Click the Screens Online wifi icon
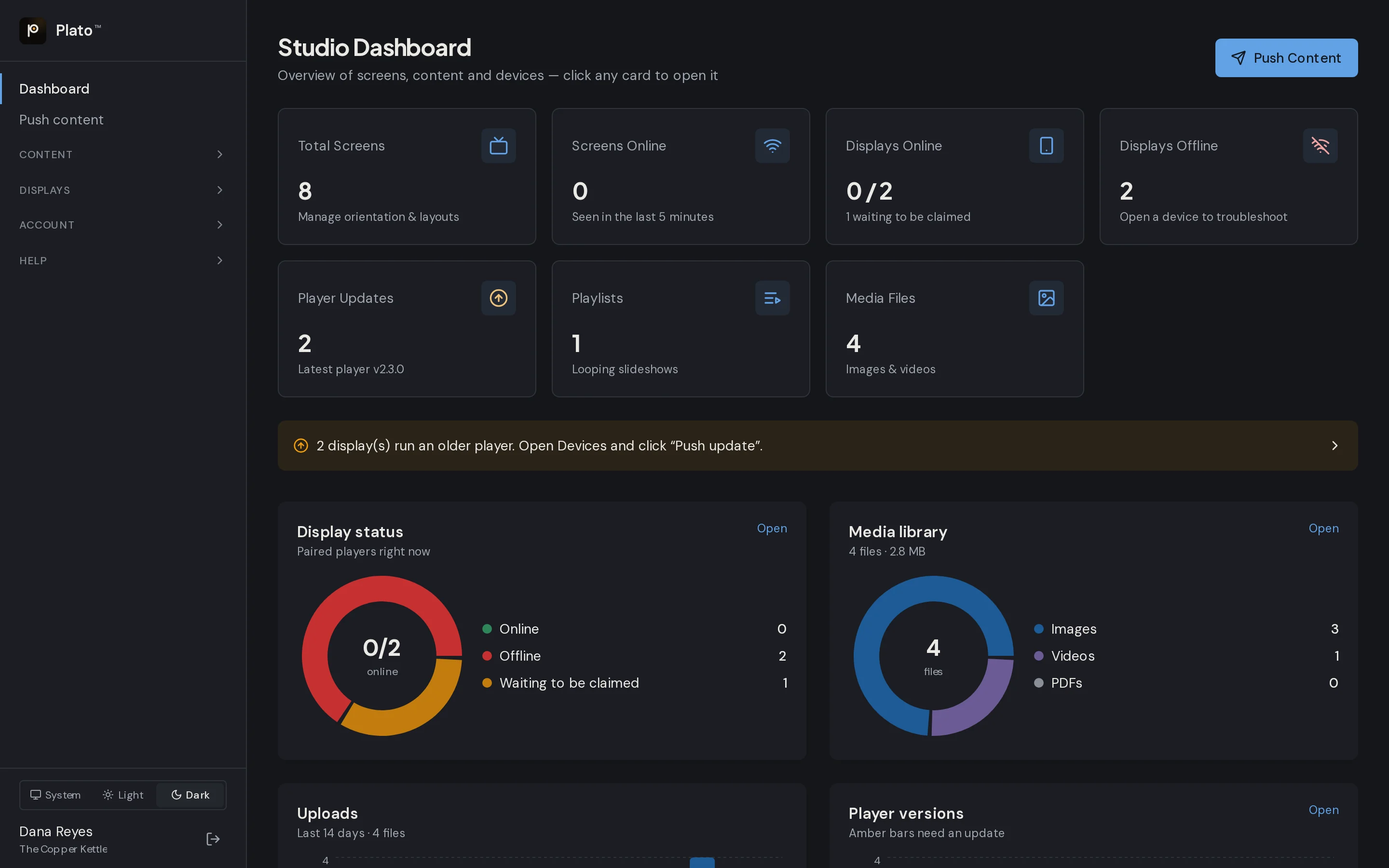Image resolution: width=1389 pixels, height=868 pixels. point(772,146)
